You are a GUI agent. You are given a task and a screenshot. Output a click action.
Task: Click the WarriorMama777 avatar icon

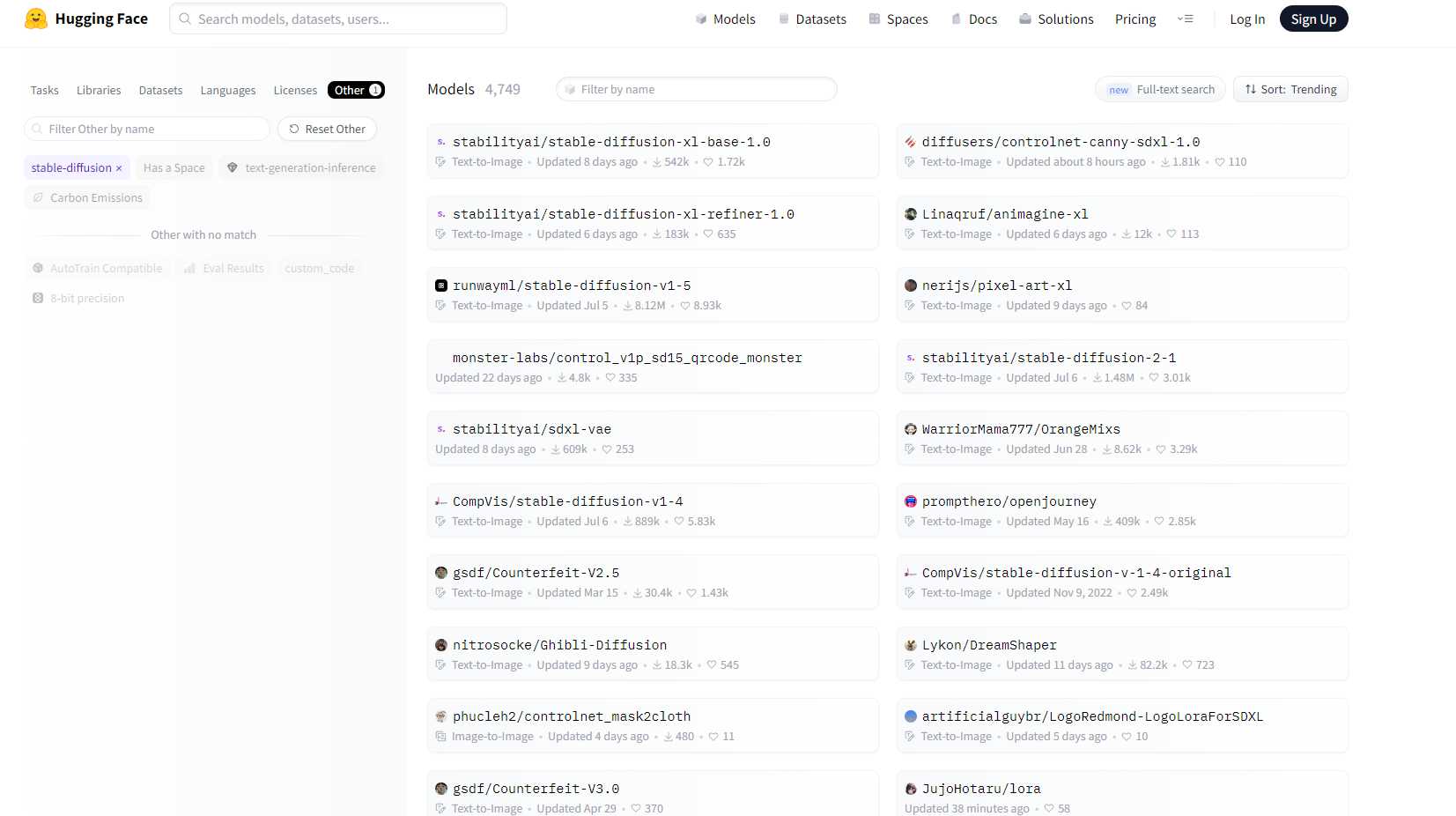pyautogui.click(x=911, y=429)
